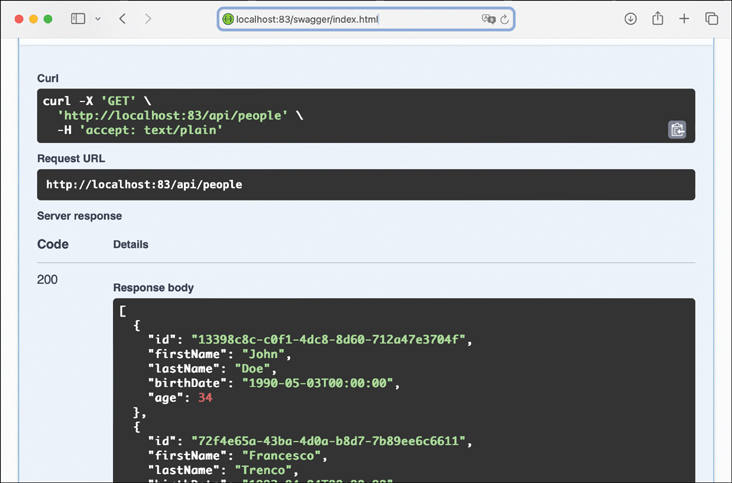
Task: Open the tab group dropdown chevron
Action: (x=98, y=19)
